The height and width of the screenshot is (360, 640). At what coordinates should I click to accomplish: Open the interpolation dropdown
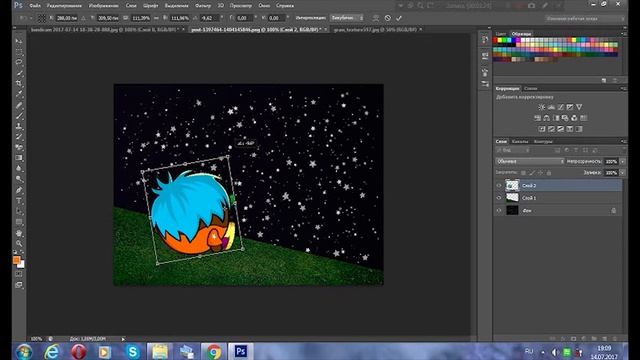(x=347, y=18)
